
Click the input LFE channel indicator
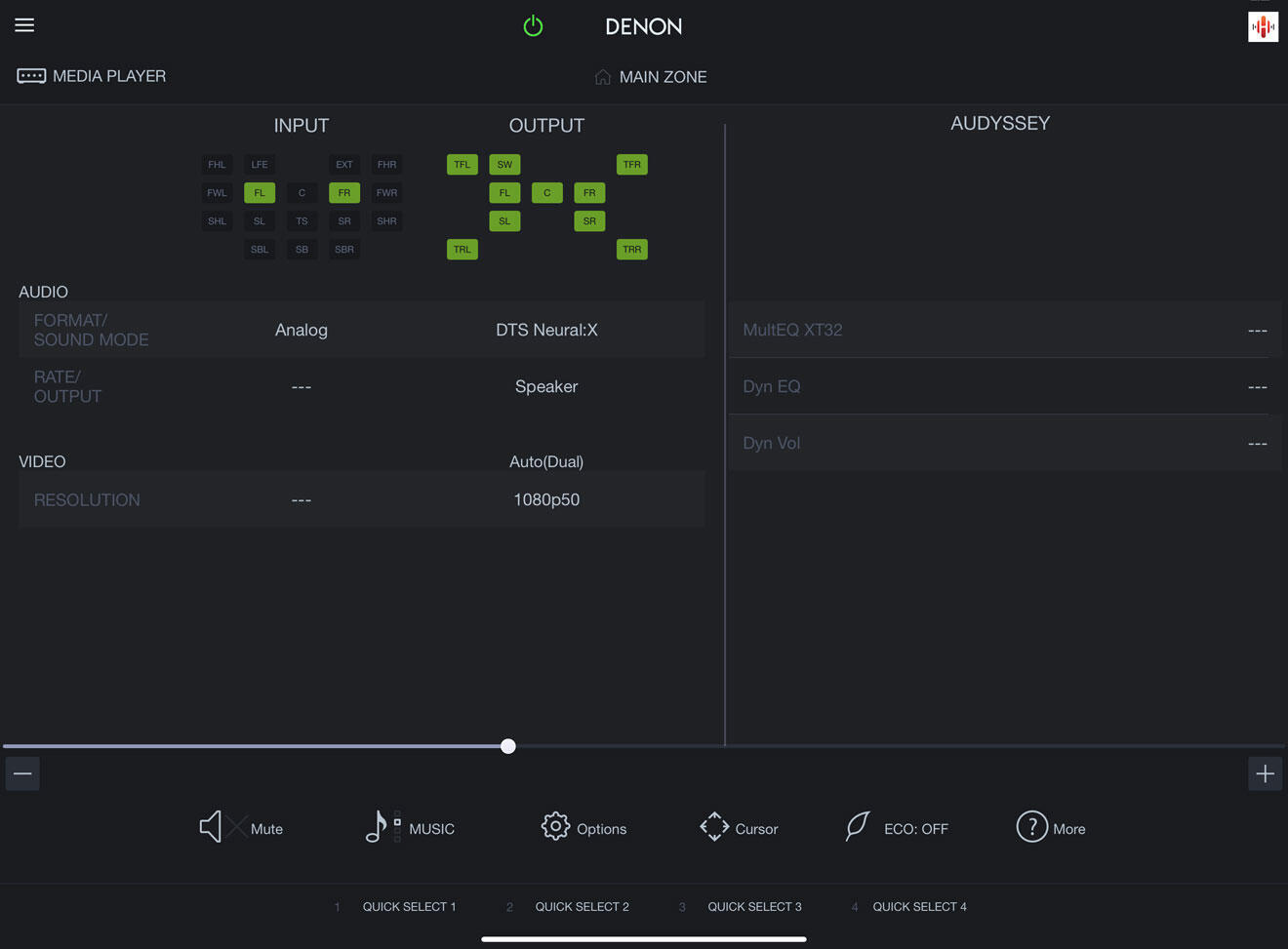coord(260,165)
